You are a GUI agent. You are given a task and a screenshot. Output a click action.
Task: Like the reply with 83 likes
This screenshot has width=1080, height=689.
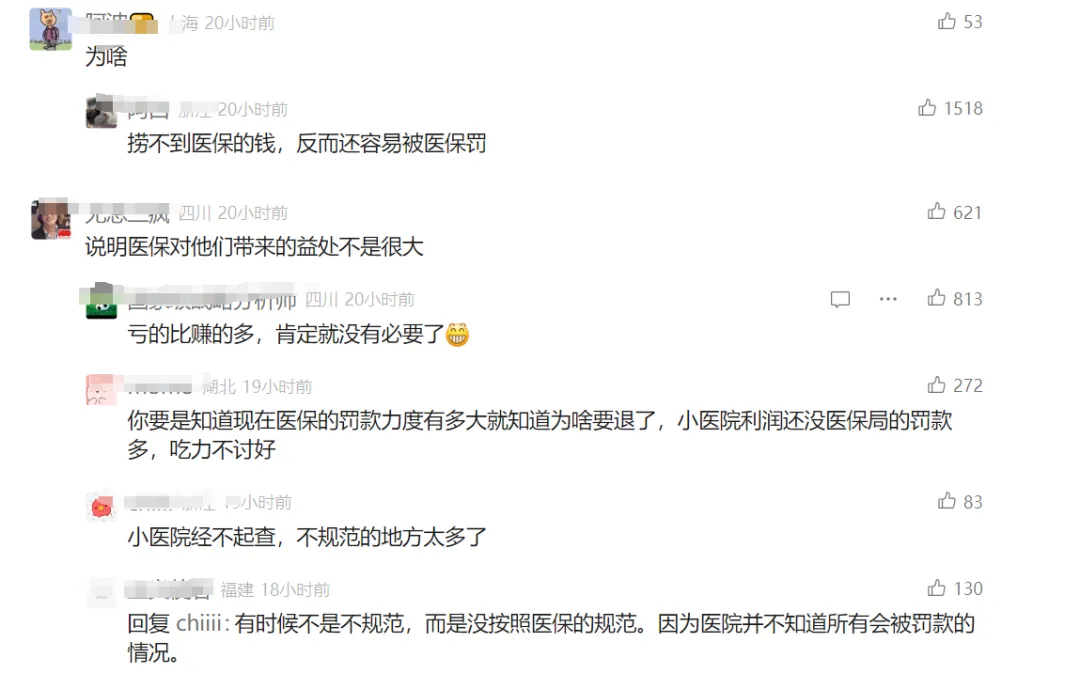946,501
